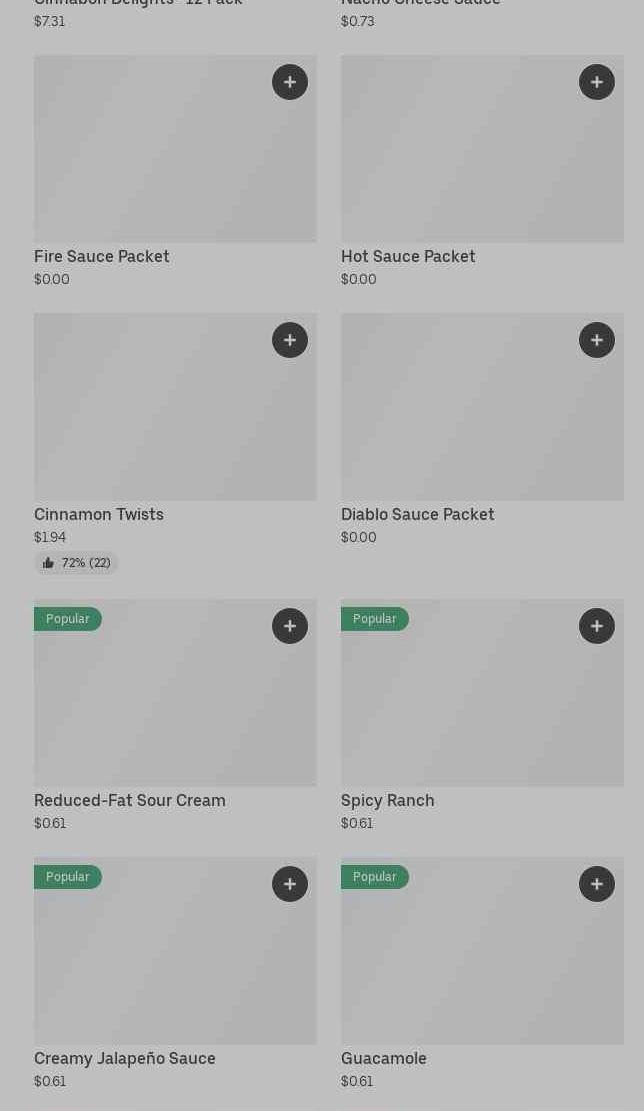Click Popular badge on Spicy Ranch
The image size is (644, 1111).
[x=375, y=619]
